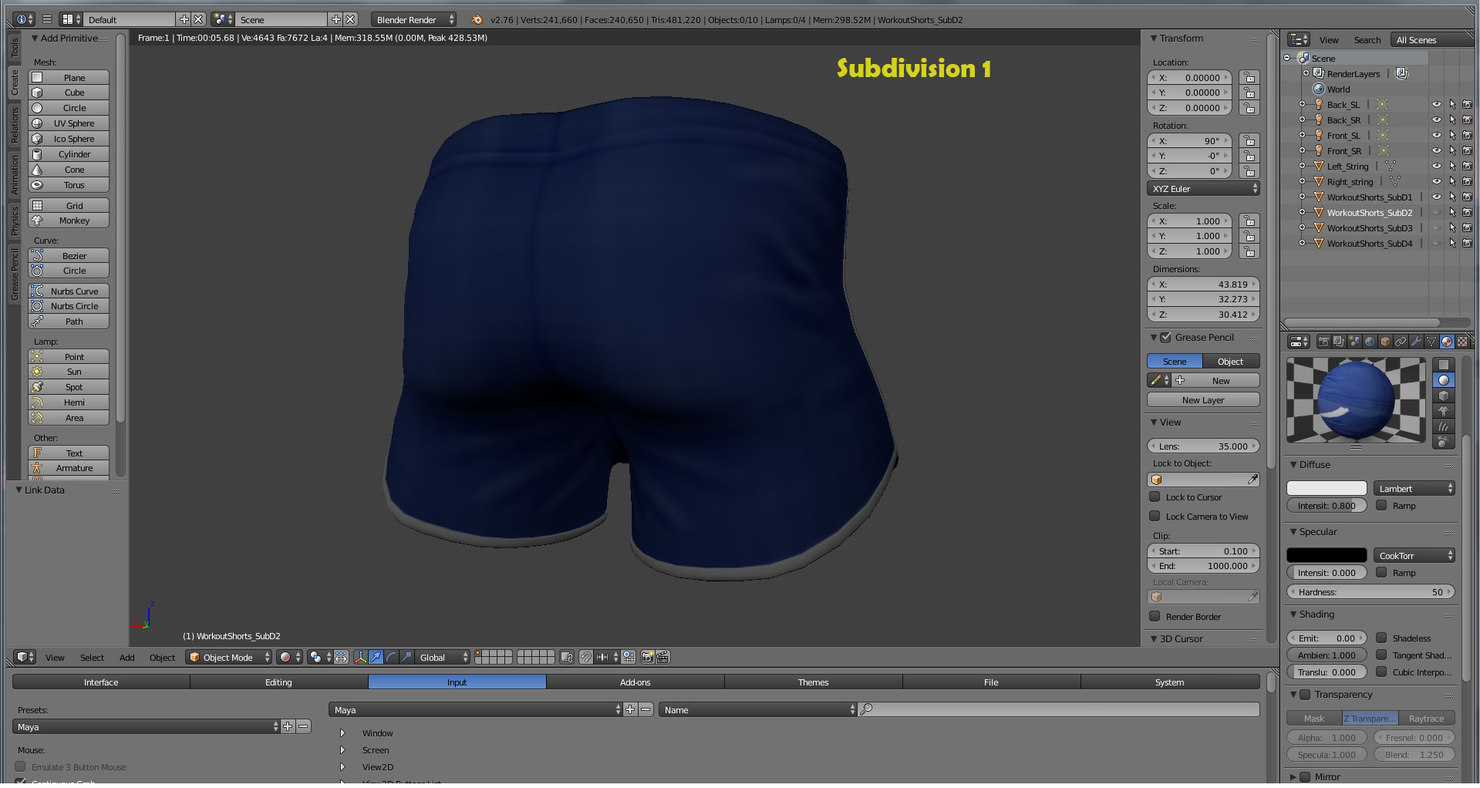Screen dimensions: 1480x788
Task: Enable the Lock to Cursor checkbox
Action: 1155,497
